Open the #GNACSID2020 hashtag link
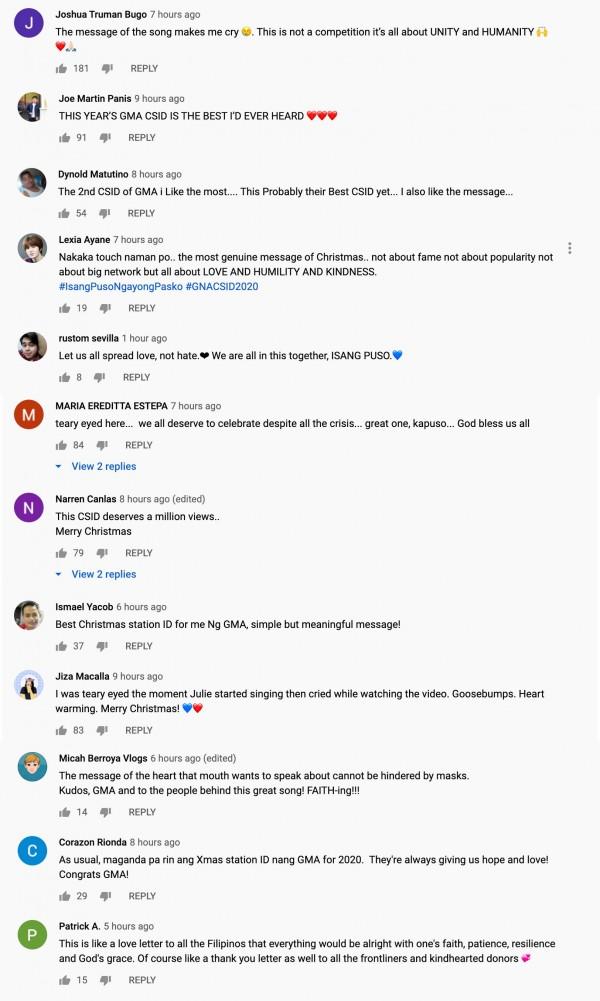This screenshot has height=1001, width=600. coord(222,287)
